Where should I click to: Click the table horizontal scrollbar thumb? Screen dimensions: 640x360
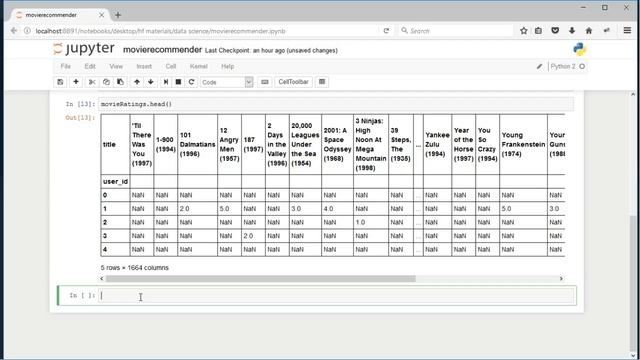pos(260,278)
